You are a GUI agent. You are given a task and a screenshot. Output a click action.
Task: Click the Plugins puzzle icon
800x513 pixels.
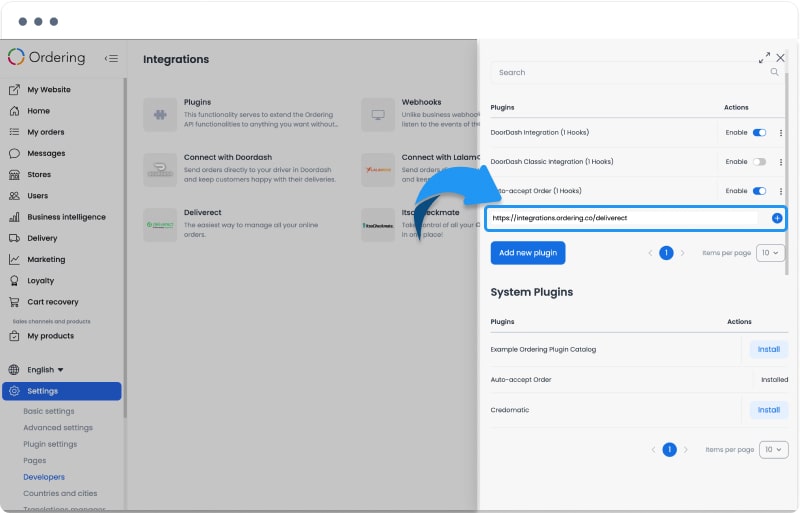(160, 115)
